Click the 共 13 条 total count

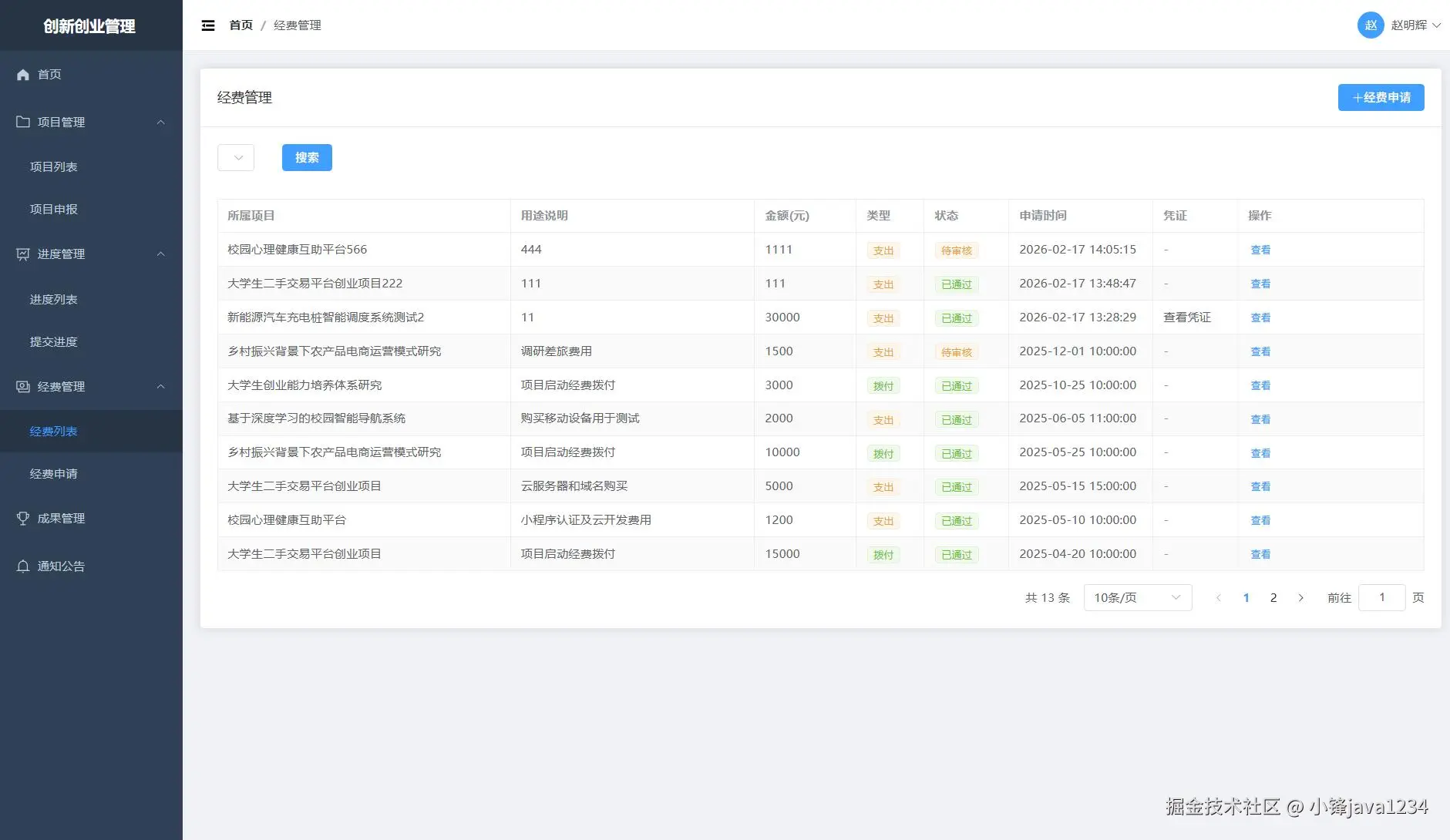click(1048, 598)
